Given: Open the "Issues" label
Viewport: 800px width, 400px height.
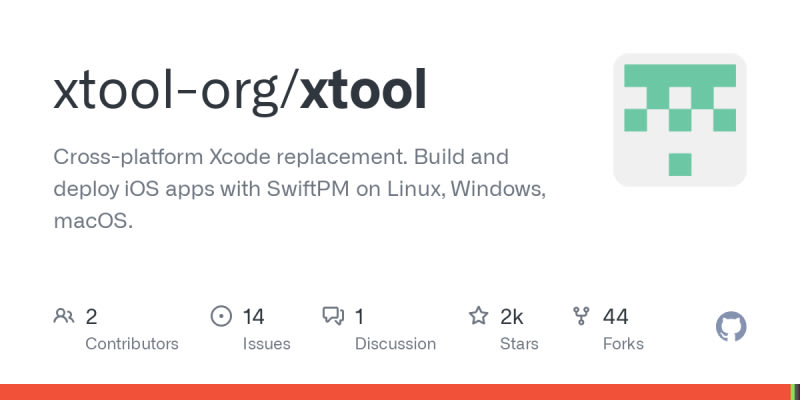Looking at the screenshot, I should 266,344.
